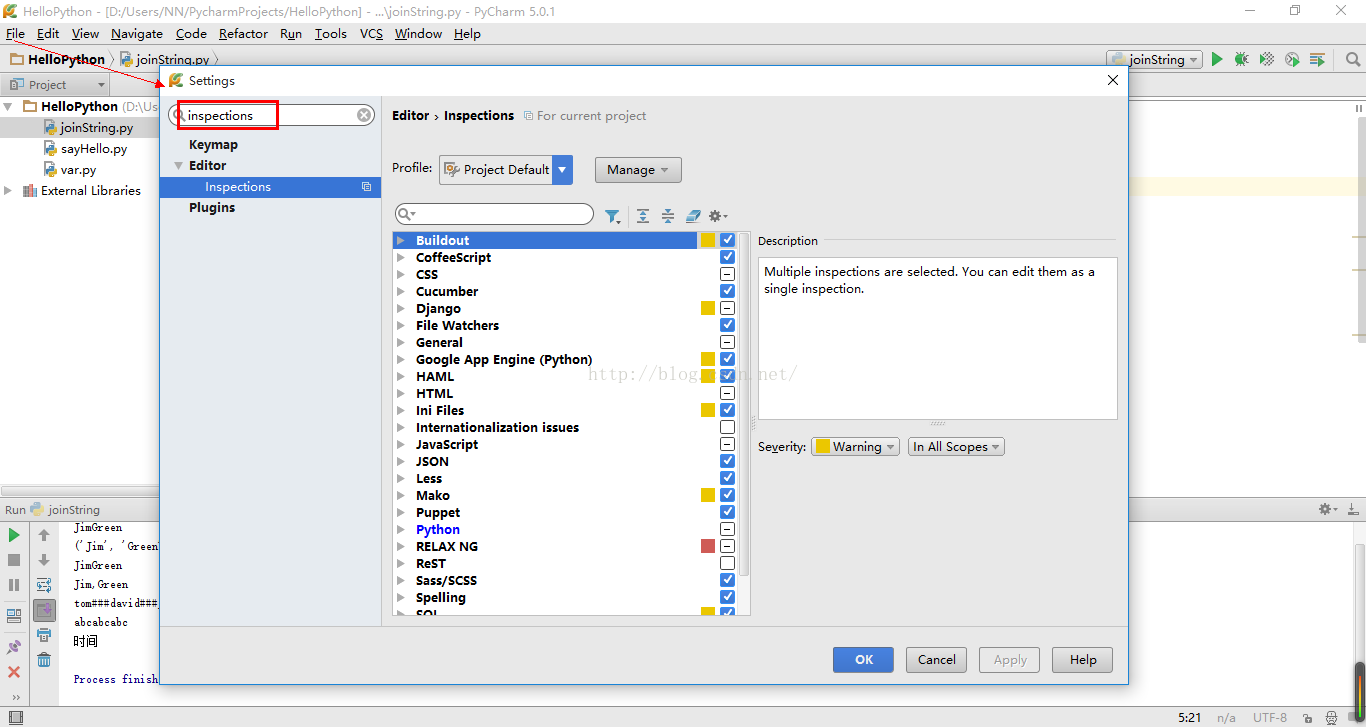The height and width of the screenshot is (727, 1366).
Task: Click the Help button in Settings dialog
Action: (x=1082, y=659)
